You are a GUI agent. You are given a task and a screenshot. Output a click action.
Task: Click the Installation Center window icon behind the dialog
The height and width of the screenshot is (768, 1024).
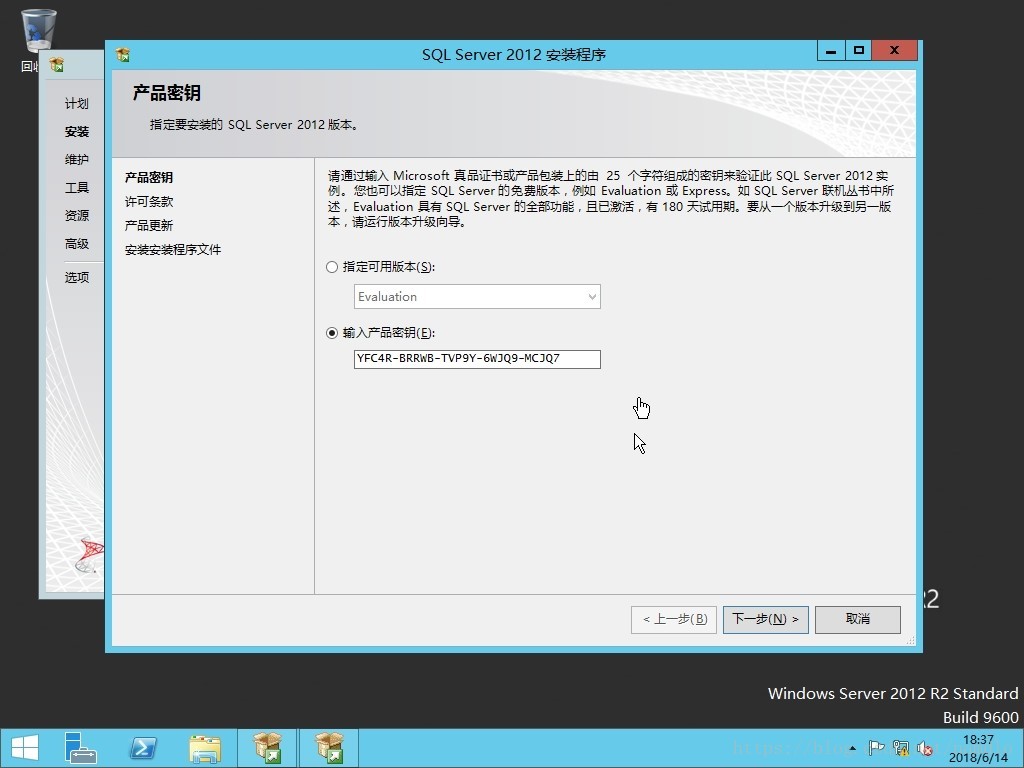pos(57,65)
